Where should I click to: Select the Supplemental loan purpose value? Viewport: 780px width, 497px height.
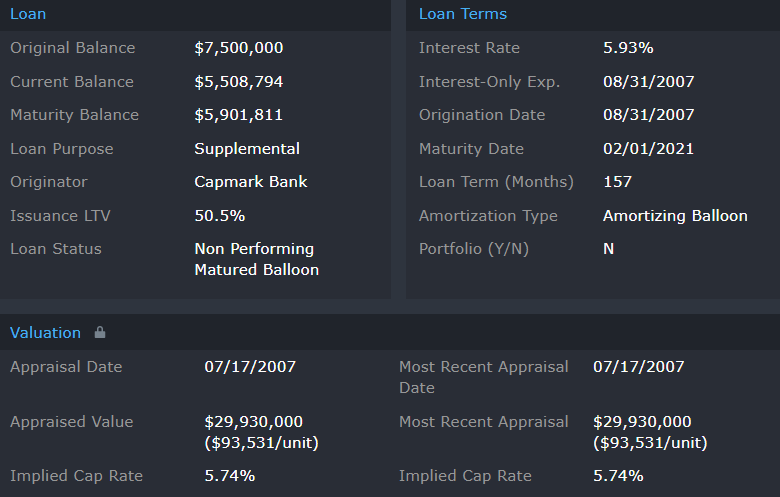tap(247, 149)
